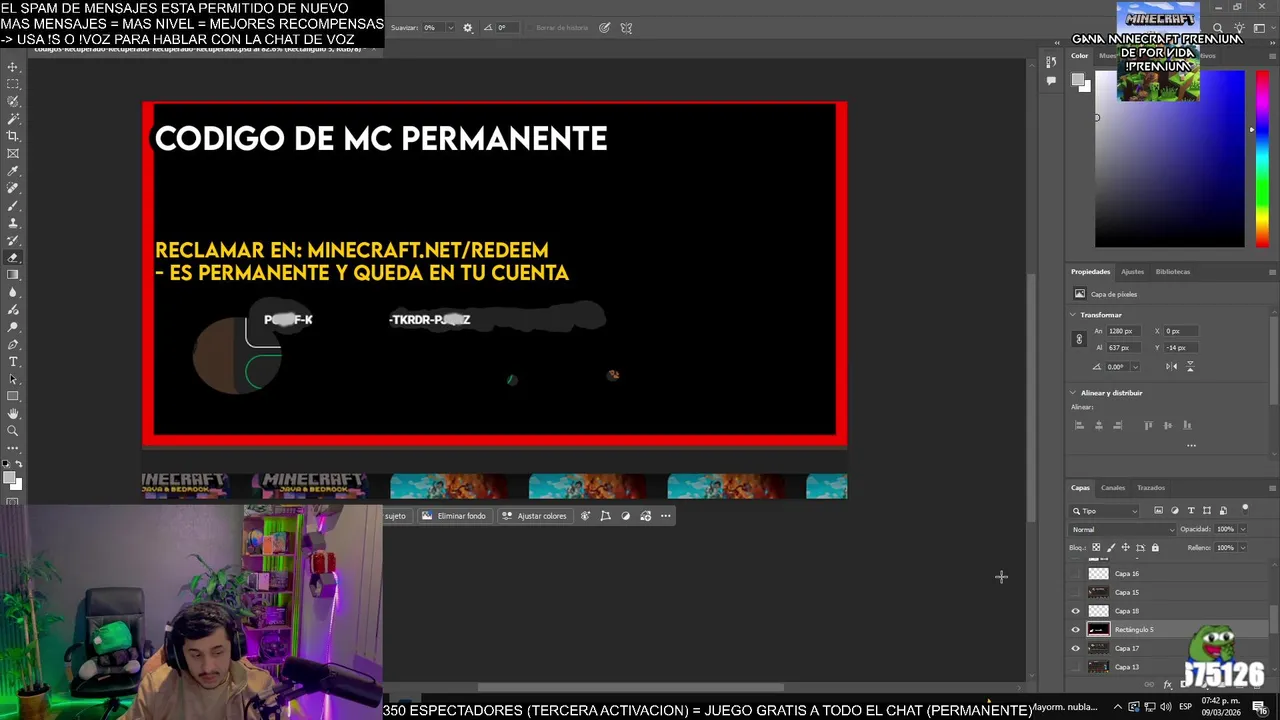Toggle the layer filter on/off switch

click(x=1245, y=509)
